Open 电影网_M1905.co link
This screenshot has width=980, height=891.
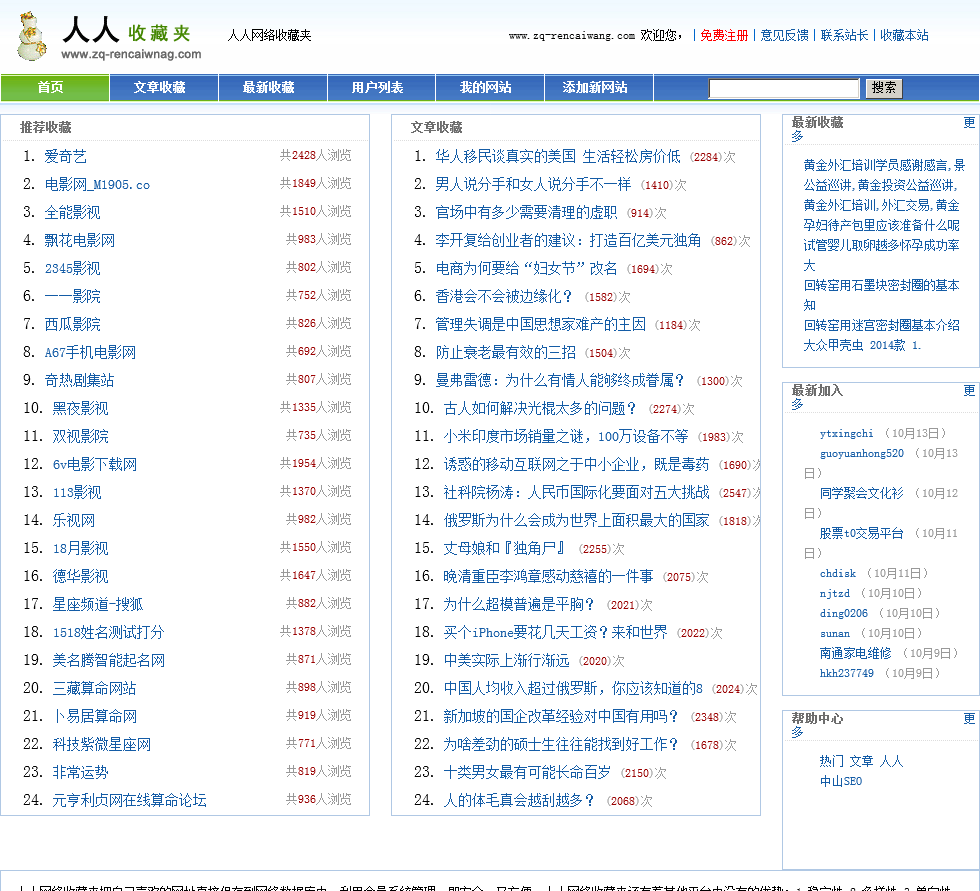98,184
